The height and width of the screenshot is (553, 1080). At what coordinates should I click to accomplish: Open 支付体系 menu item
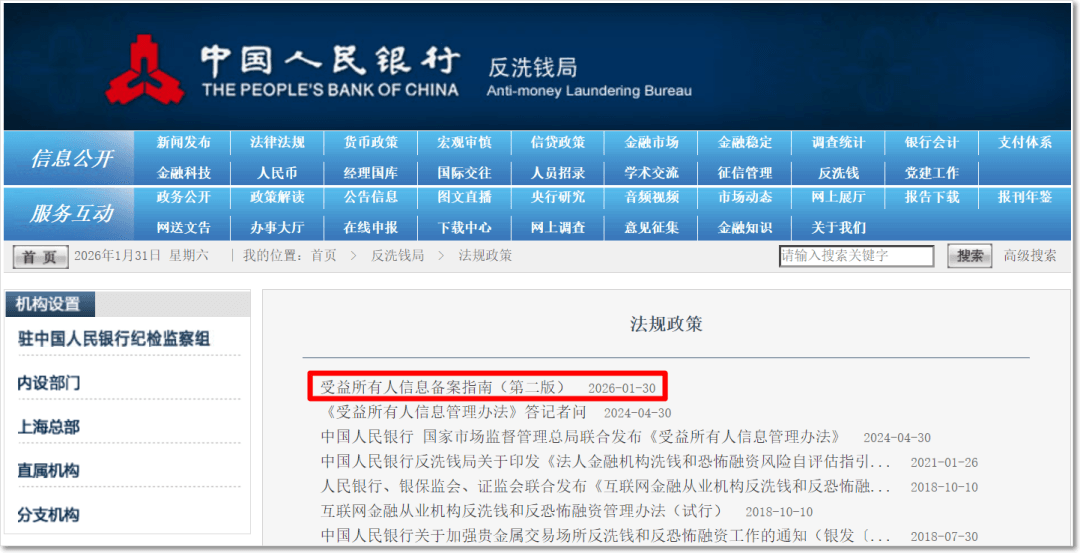coord(1025,143)
